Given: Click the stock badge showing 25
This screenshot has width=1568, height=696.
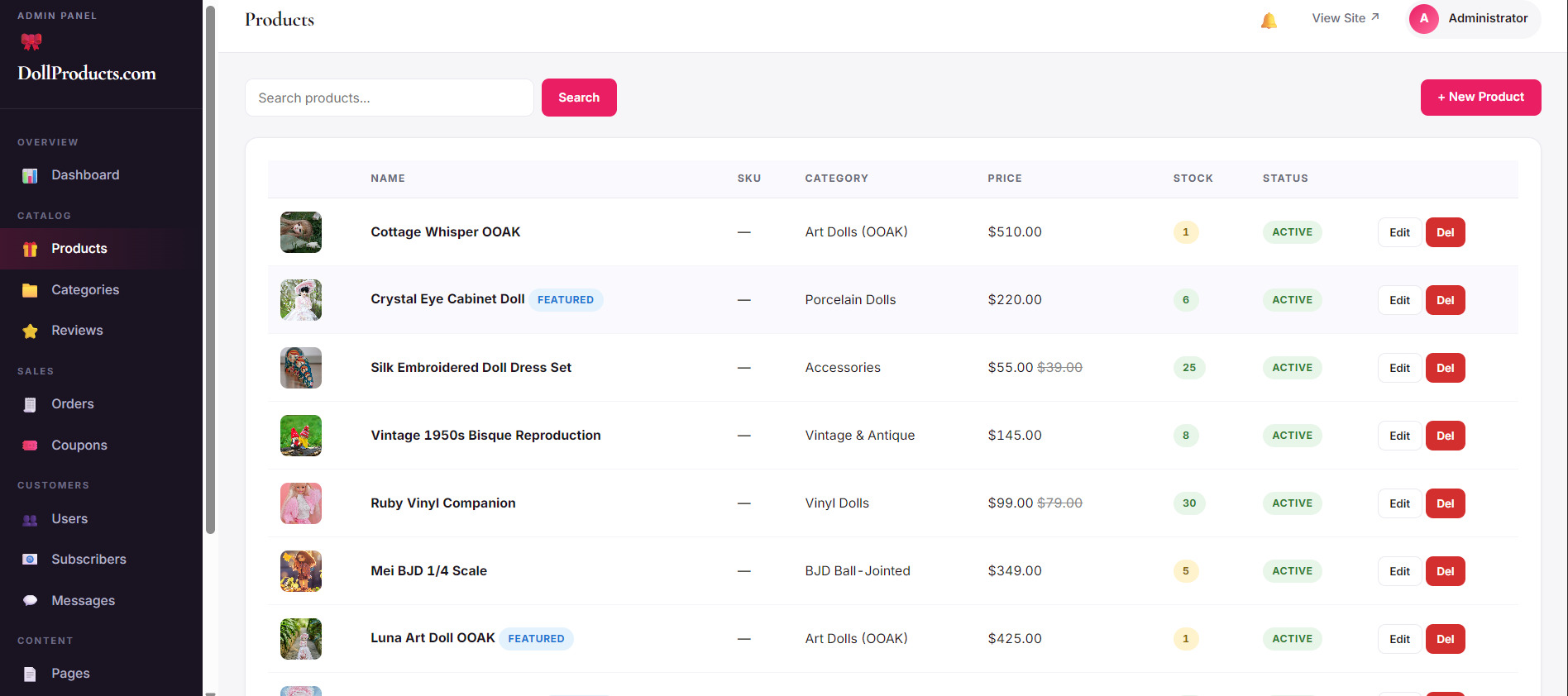Looking at the screenshot, I should tap(1189, 368).
